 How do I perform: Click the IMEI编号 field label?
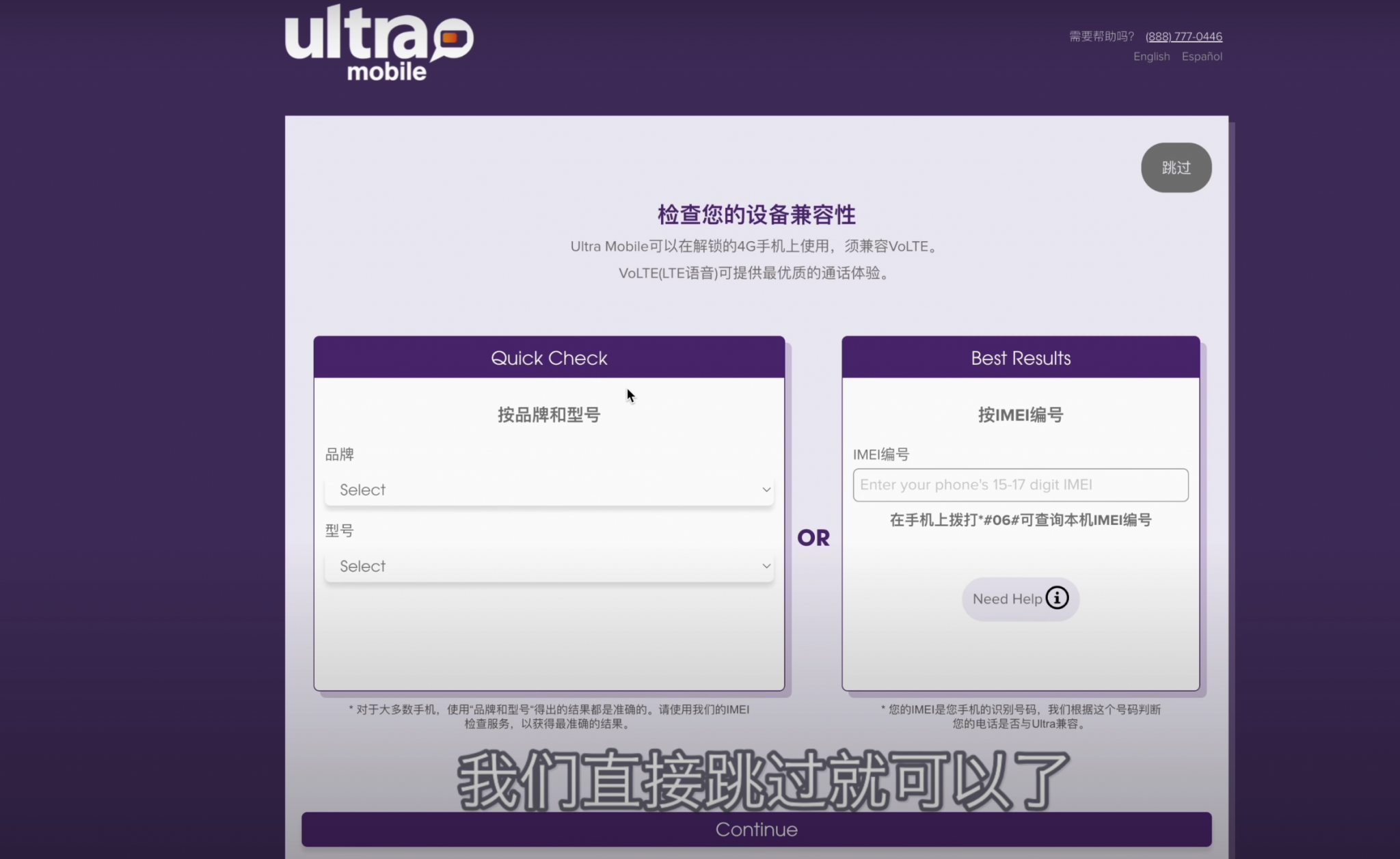coord(881,454)
